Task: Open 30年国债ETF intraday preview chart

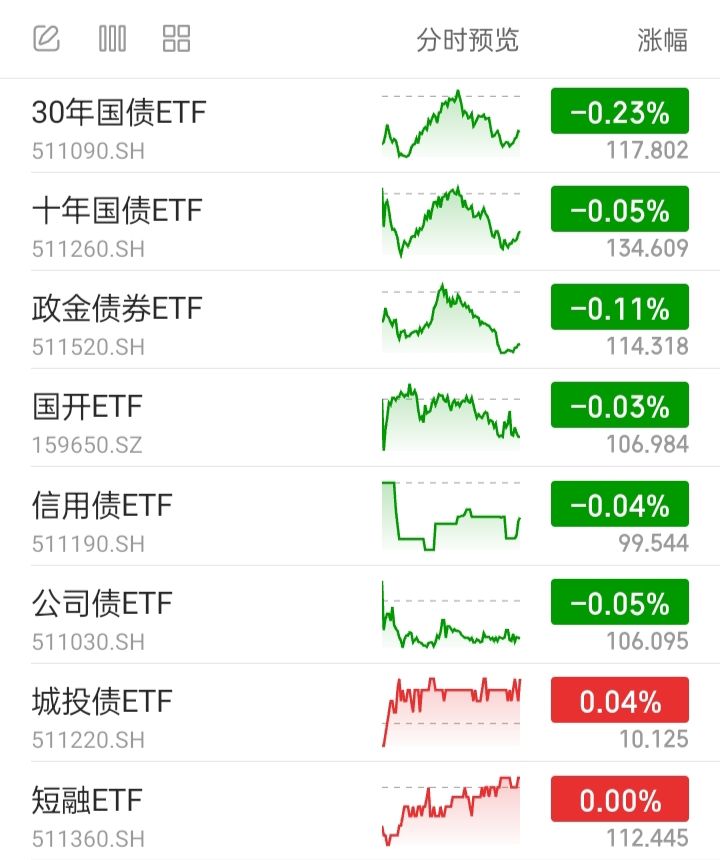Action: [451, 124]
